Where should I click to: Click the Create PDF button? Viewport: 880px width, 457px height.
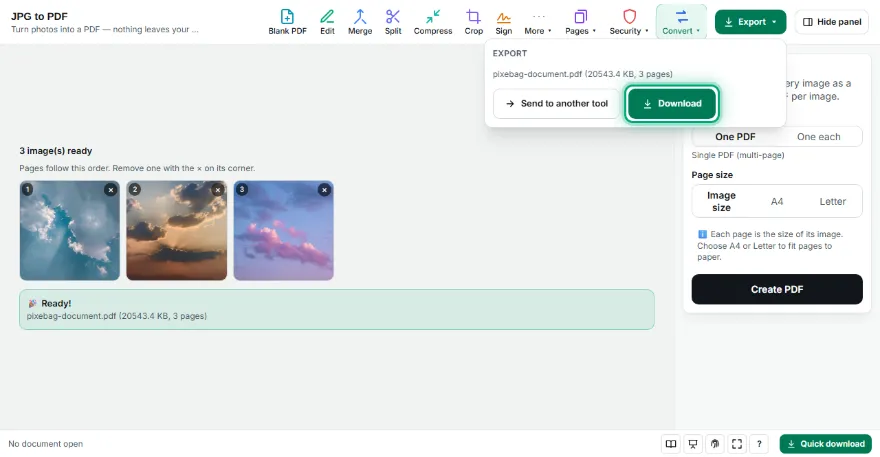777,289
